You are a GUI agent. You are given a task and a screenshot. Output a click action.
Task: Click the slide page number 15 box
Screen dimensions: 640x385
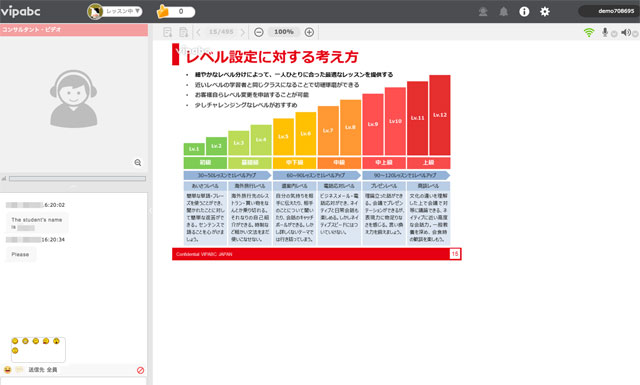coord(455,254)
